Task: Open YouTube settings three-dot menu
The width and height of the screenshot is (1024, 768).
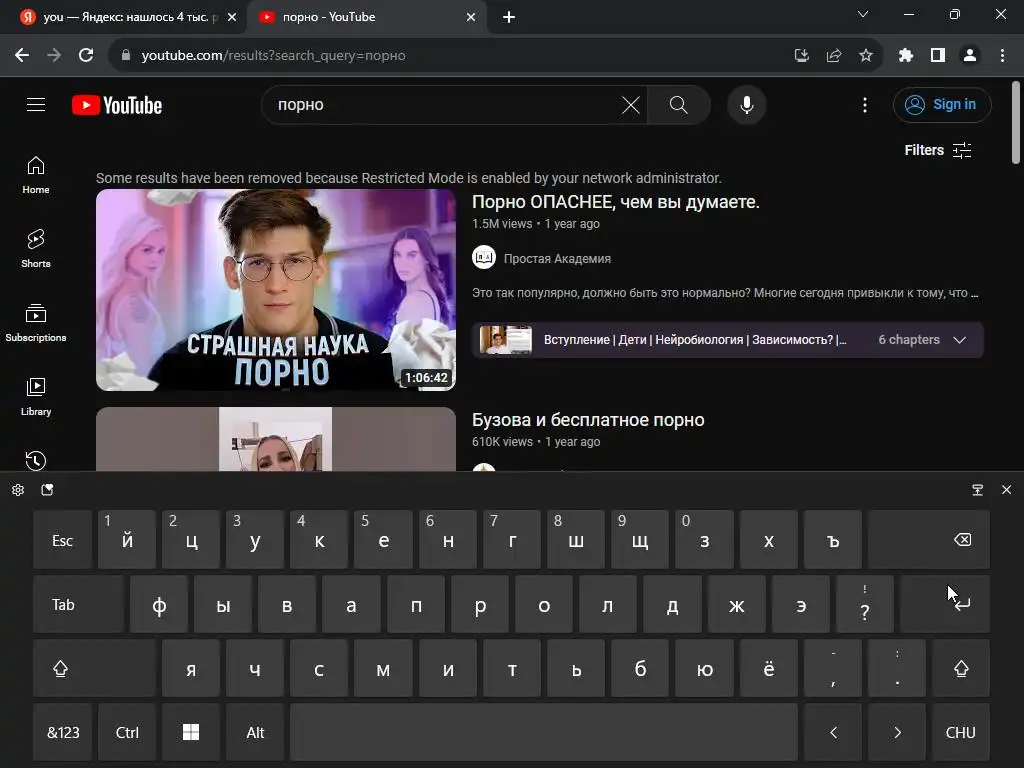Action: pos(865,104)
